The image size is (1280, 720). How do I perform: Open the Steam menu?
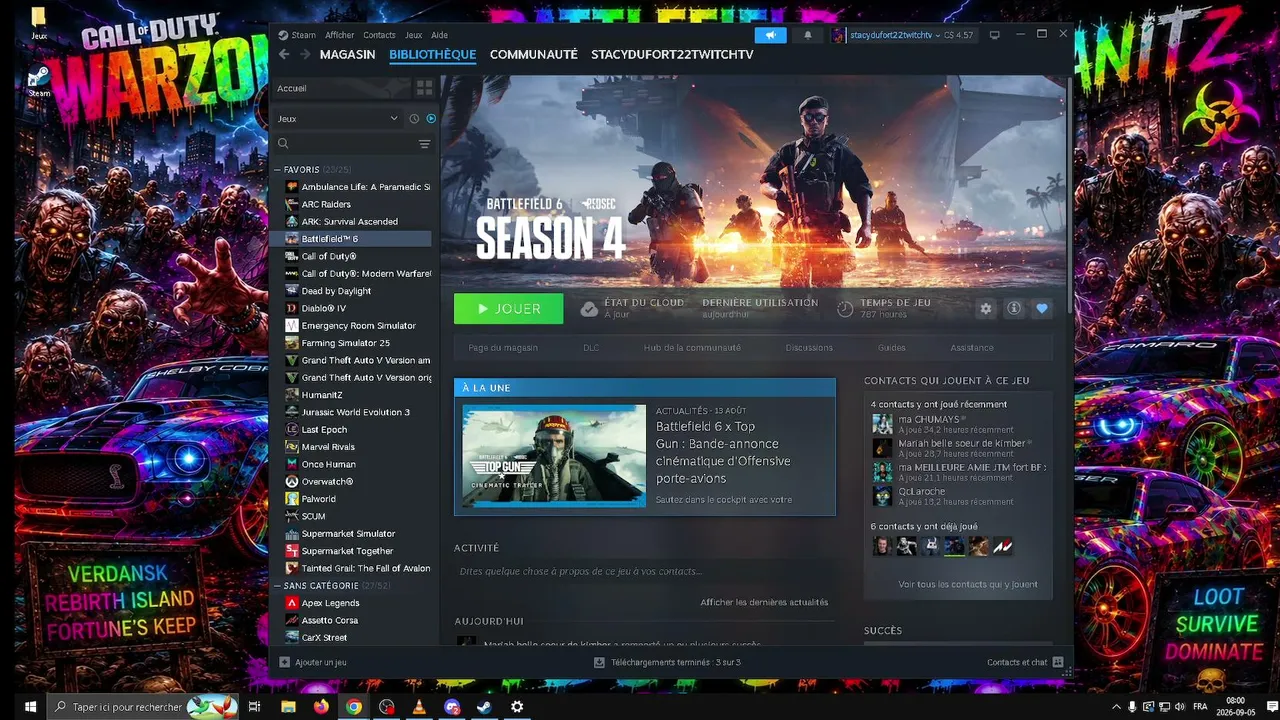coord(303,35)
